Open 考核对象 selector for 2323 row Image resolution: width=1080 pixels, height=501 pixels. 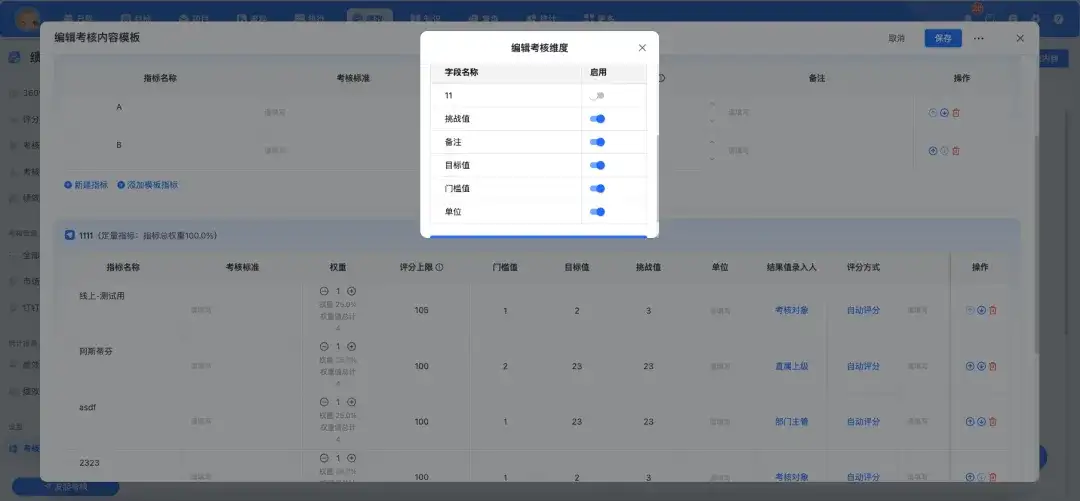tap(791, 477)
